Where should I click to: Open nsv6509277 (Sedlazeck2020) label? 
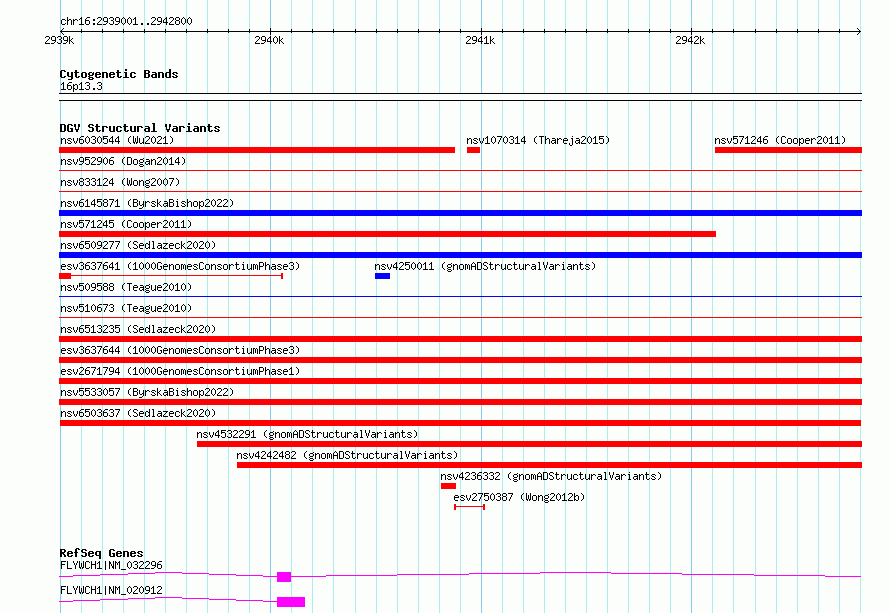pos(138,245)
